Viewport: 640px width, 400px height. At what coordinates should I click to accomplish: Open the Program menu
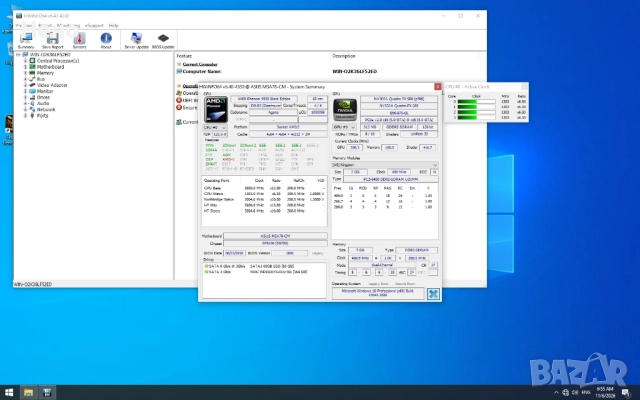tap(24, 25)
